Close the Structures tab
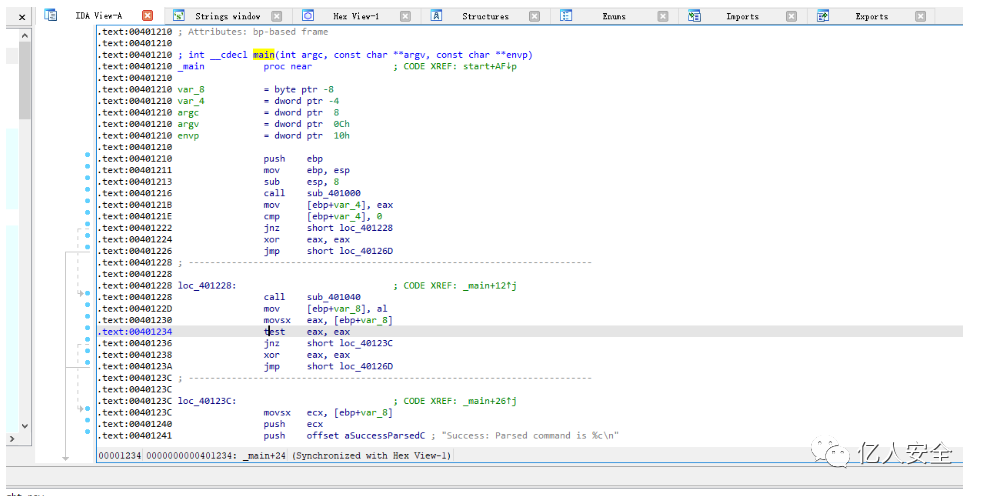 534,16
